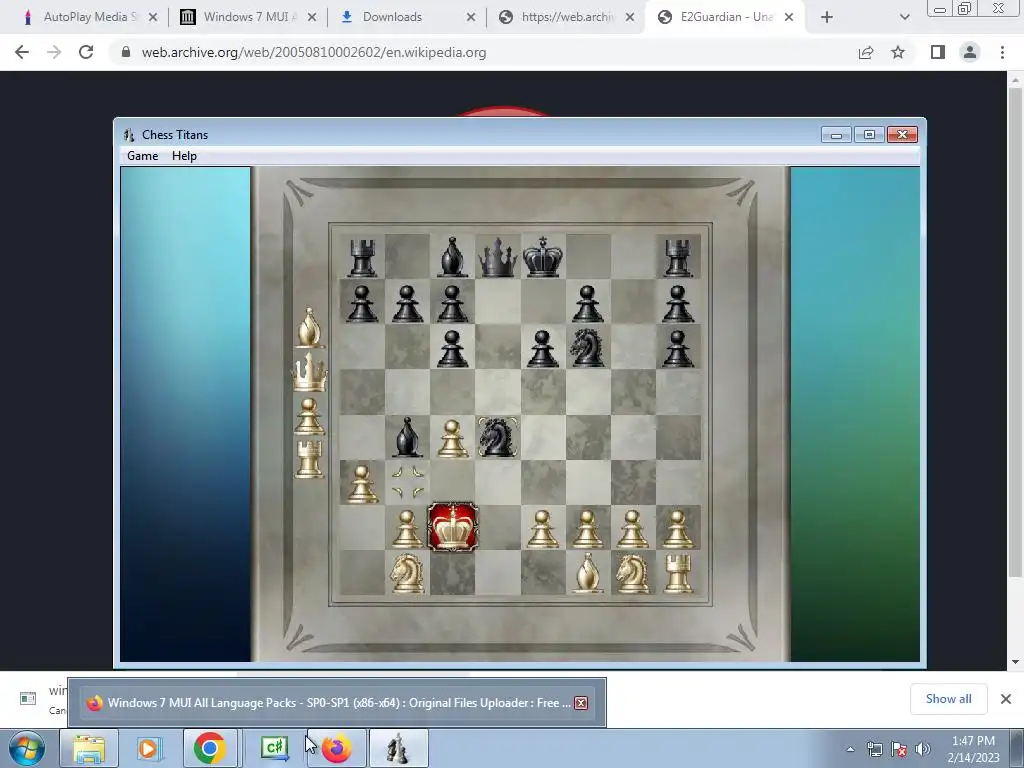Viewport: 1024px width, 768px height.
Task: Click the captured white queen beside the board
Action: (x=310, y=372)
